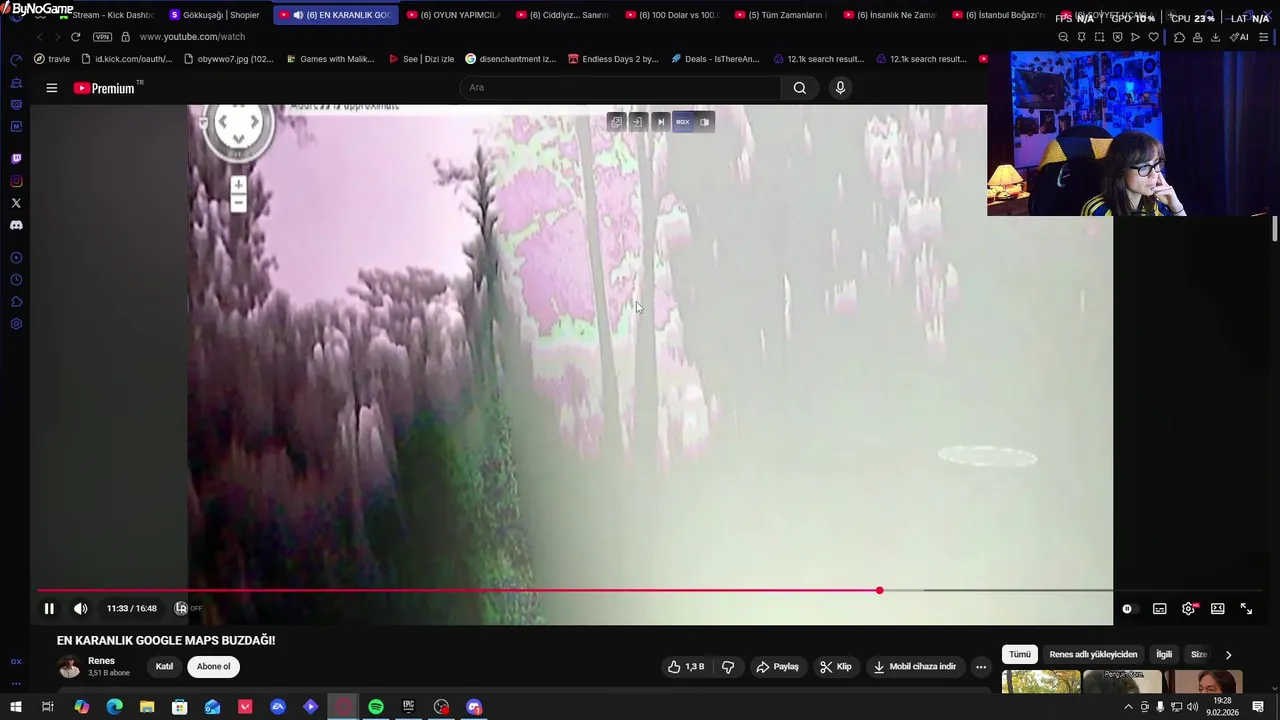Viewport: 1280px width, 720px height.
Task: Start voice search with the microphone
Action: [840, 88]
